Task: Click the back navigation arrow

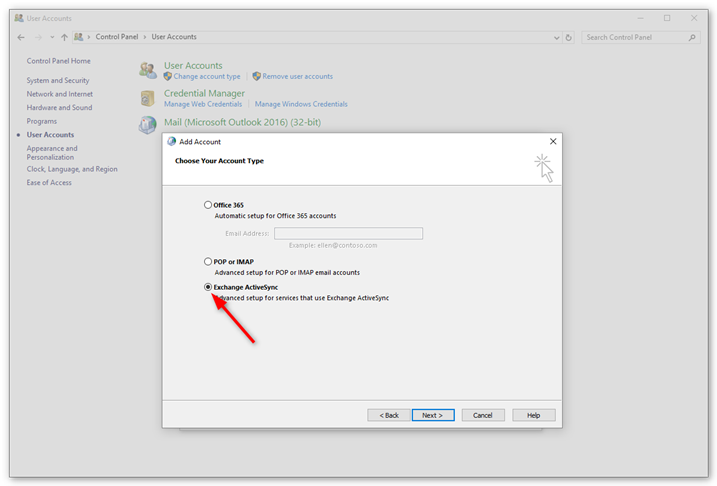Action: click(21, 37)
